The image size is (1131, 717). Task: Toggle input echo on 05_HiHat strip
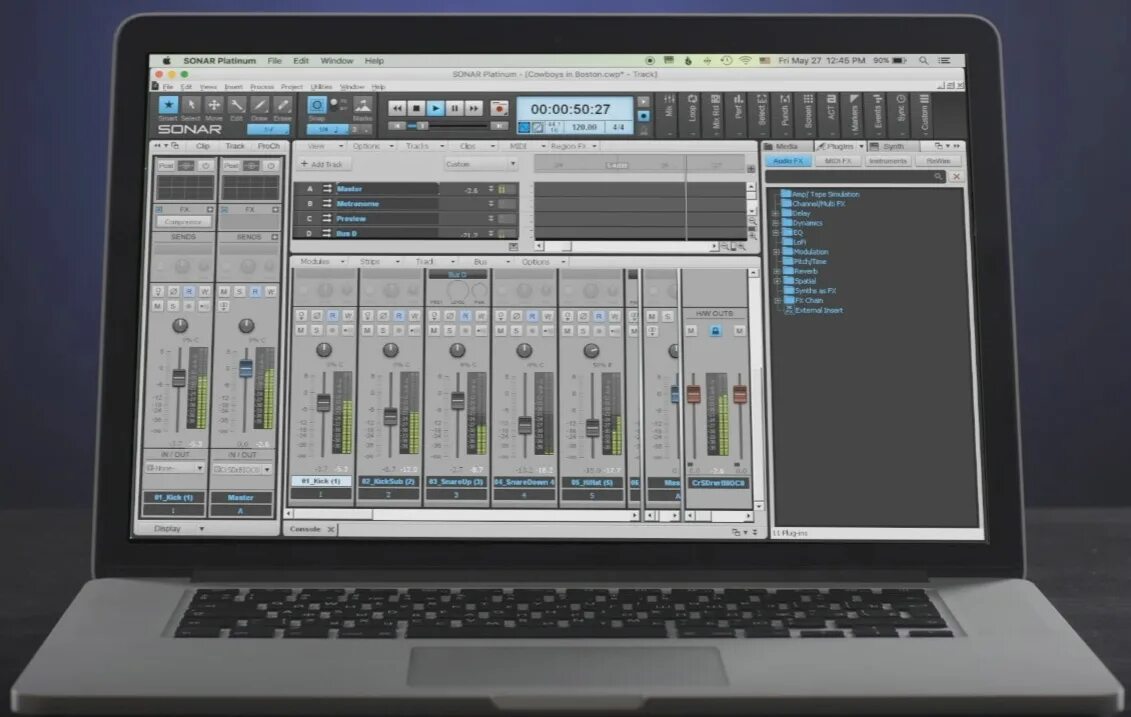click(615, 330)
